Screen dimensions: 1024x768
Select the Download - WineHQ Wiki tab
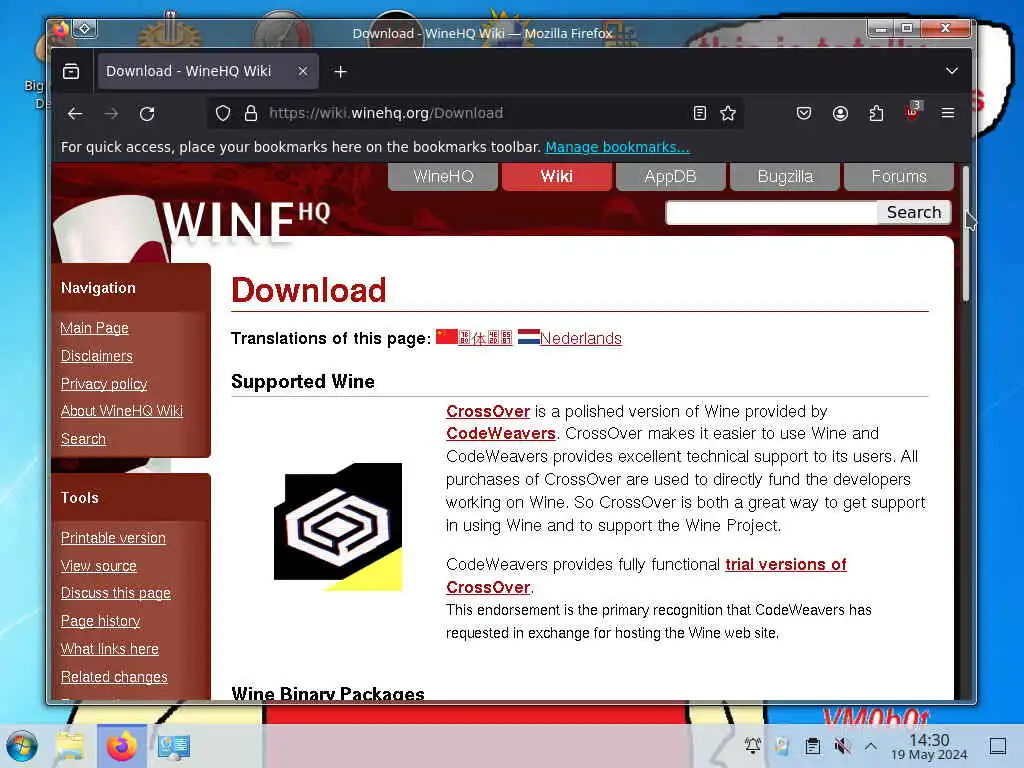(208, 71)
